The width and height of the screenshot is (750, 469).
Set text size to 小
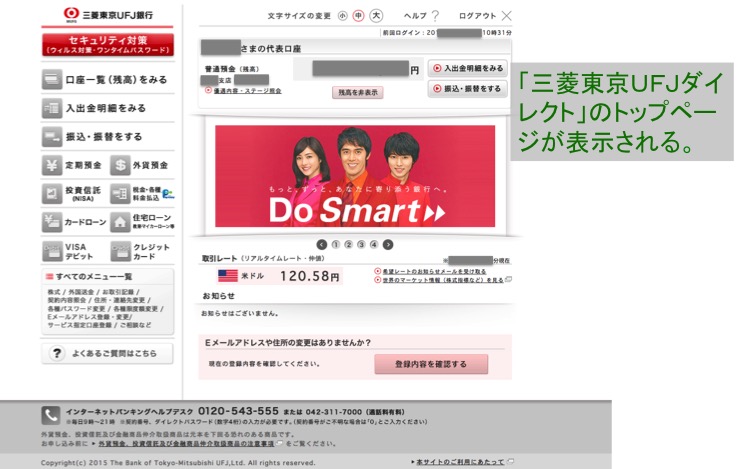point(342,16)
